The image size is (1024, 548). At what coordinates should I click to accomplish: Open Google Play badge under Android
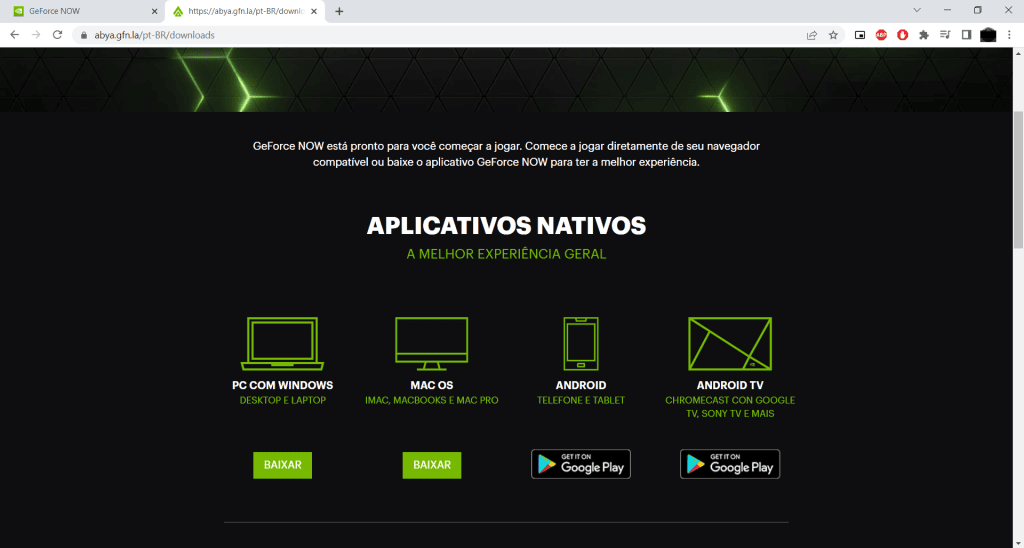point(581,464)
